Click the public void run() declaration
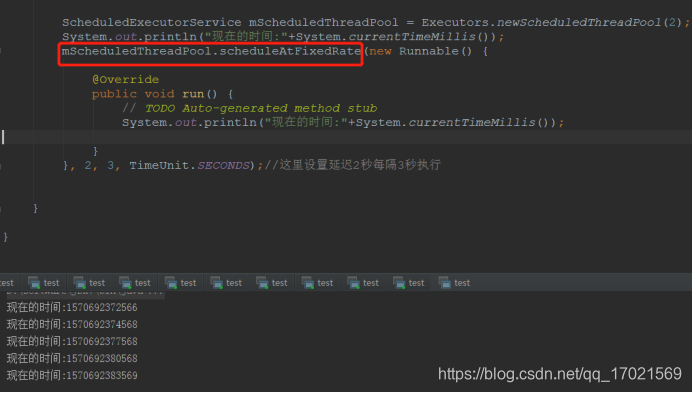This screenshot has width=692, height=393. (154, 94)
